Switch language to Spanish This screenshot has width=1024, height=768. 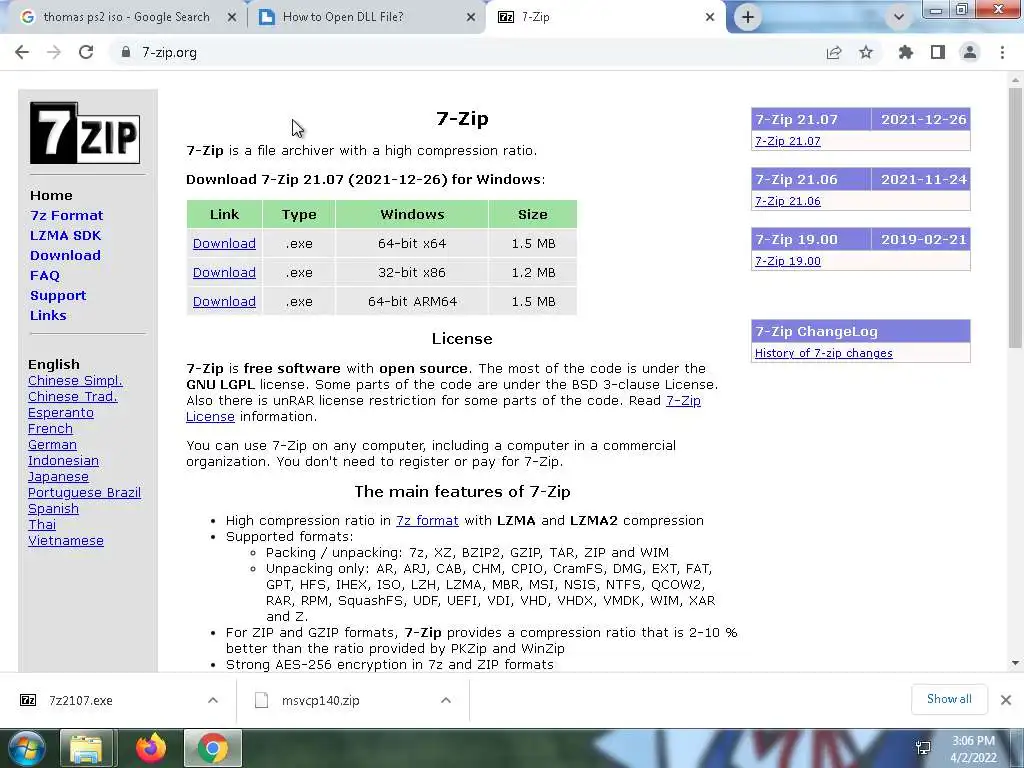(x=53, y=509)
